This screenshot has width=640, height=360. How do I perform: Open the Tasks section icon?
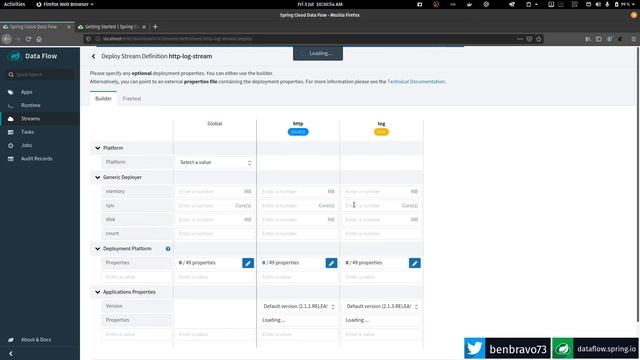(11, 132)
